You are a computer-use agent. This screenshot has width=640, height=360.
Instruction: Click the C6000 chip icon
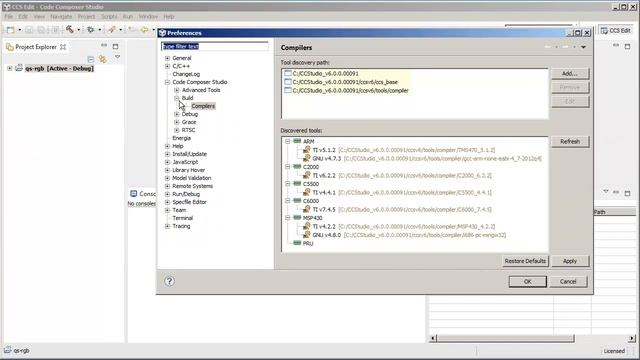pyautogui.click(x=297, y=200)
